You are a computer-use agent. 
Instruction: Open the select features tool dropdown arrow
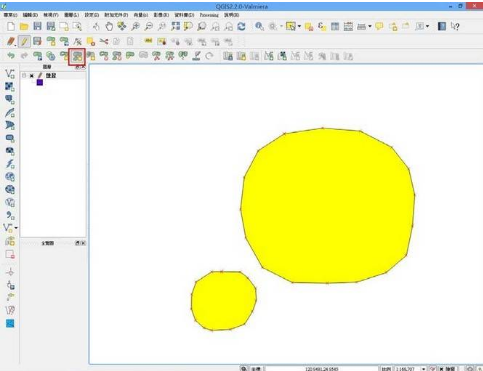coord(299,26)
